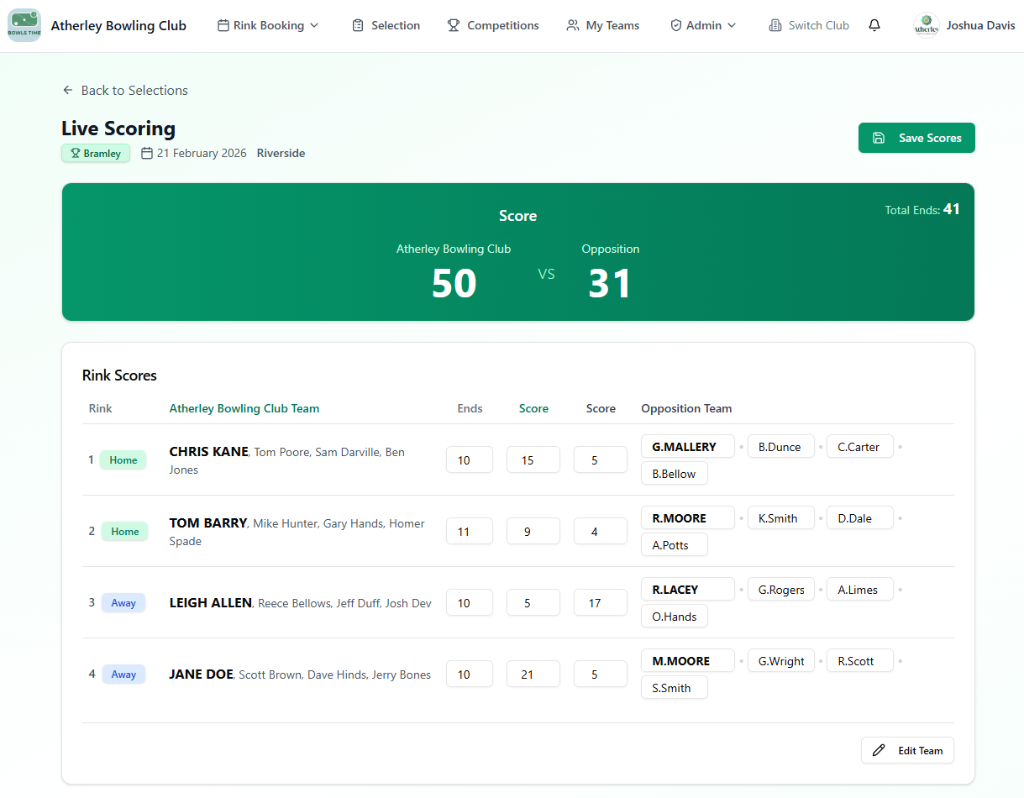Screen dimensions: 1024x798
Task: Open the Selection menu item
Action: (386, 25)
